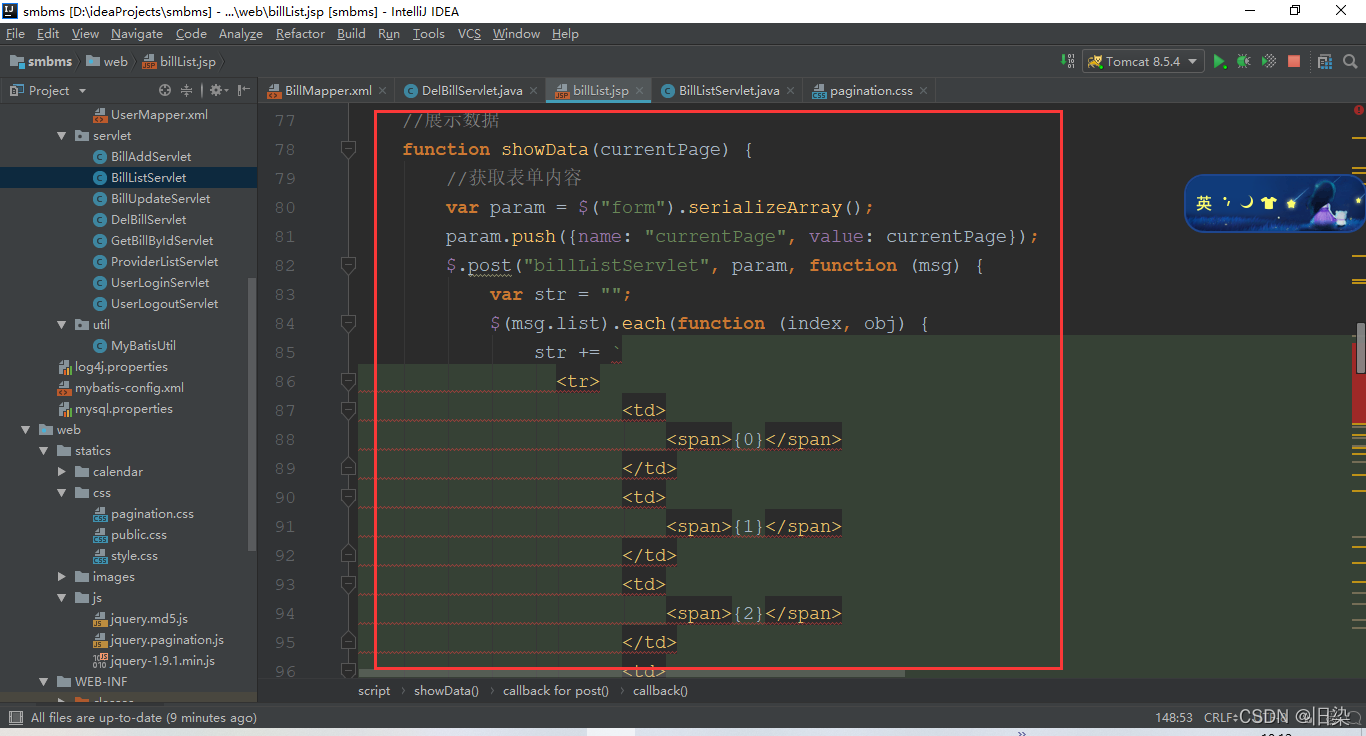
Task: Collapse all nodes in Project panel
Action: click(187, 90)
